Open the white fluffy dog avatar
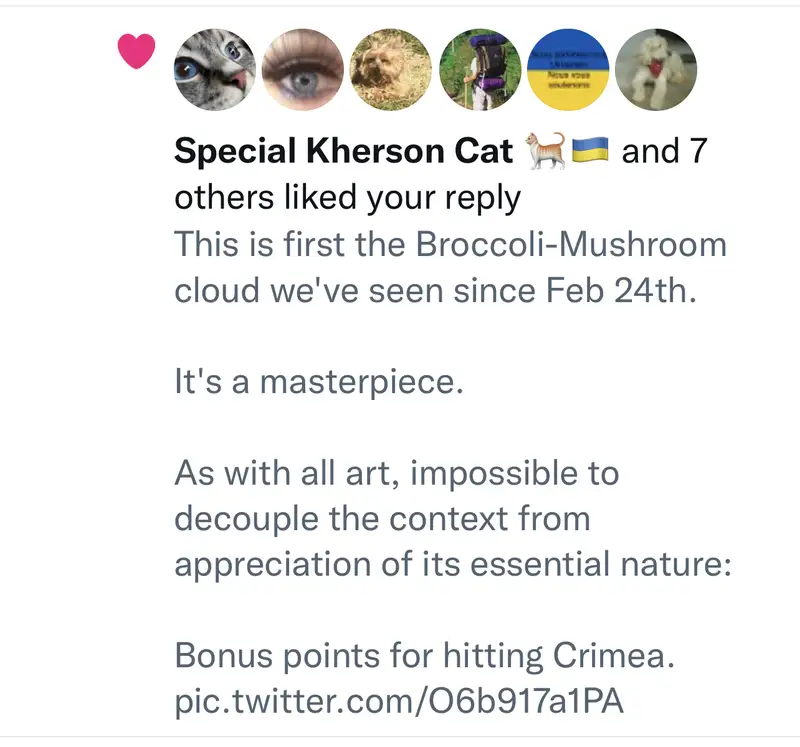 653,69
